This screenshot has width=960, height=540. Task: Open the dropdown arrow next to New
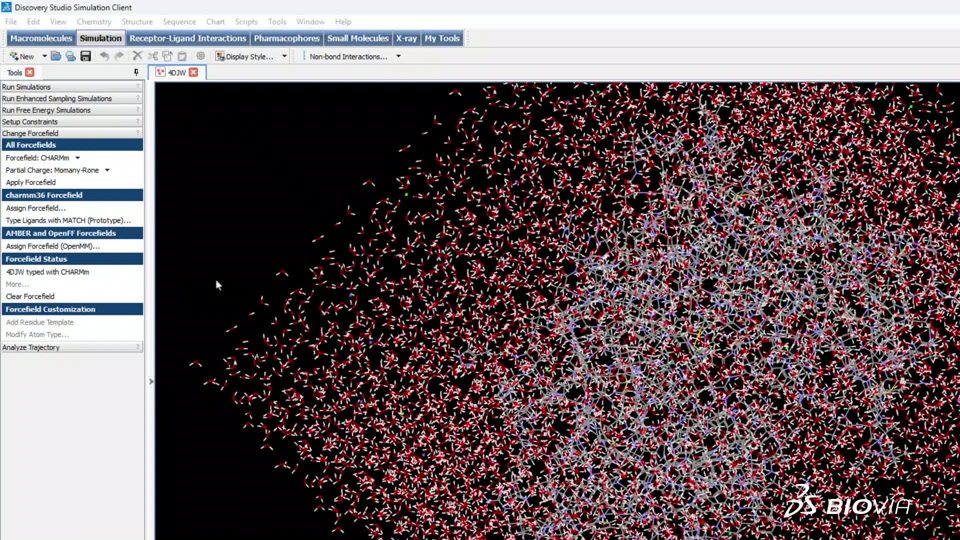click(x=44, y=56)
